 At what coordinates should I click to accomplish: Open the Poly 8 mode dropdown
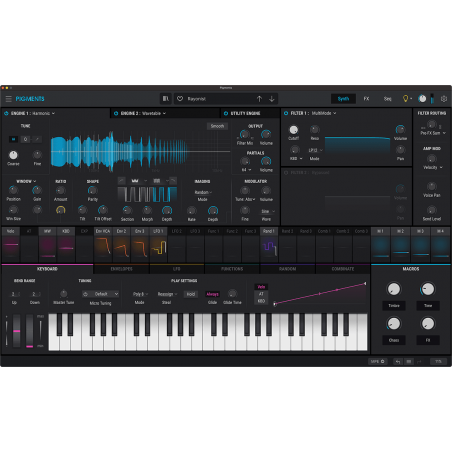(x=140, y=294)
